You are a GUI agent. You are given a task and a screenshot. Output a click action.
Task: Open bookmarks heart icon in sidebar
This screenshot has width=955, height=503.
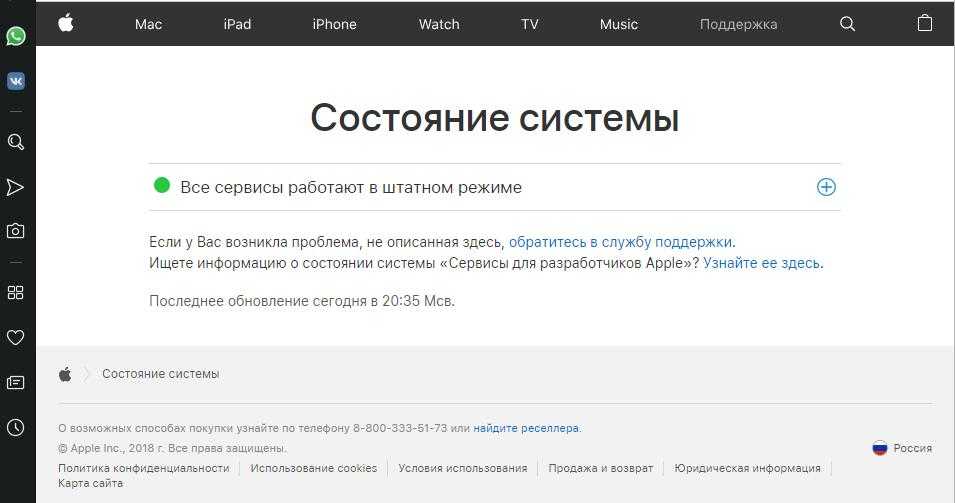coord(16,338)
